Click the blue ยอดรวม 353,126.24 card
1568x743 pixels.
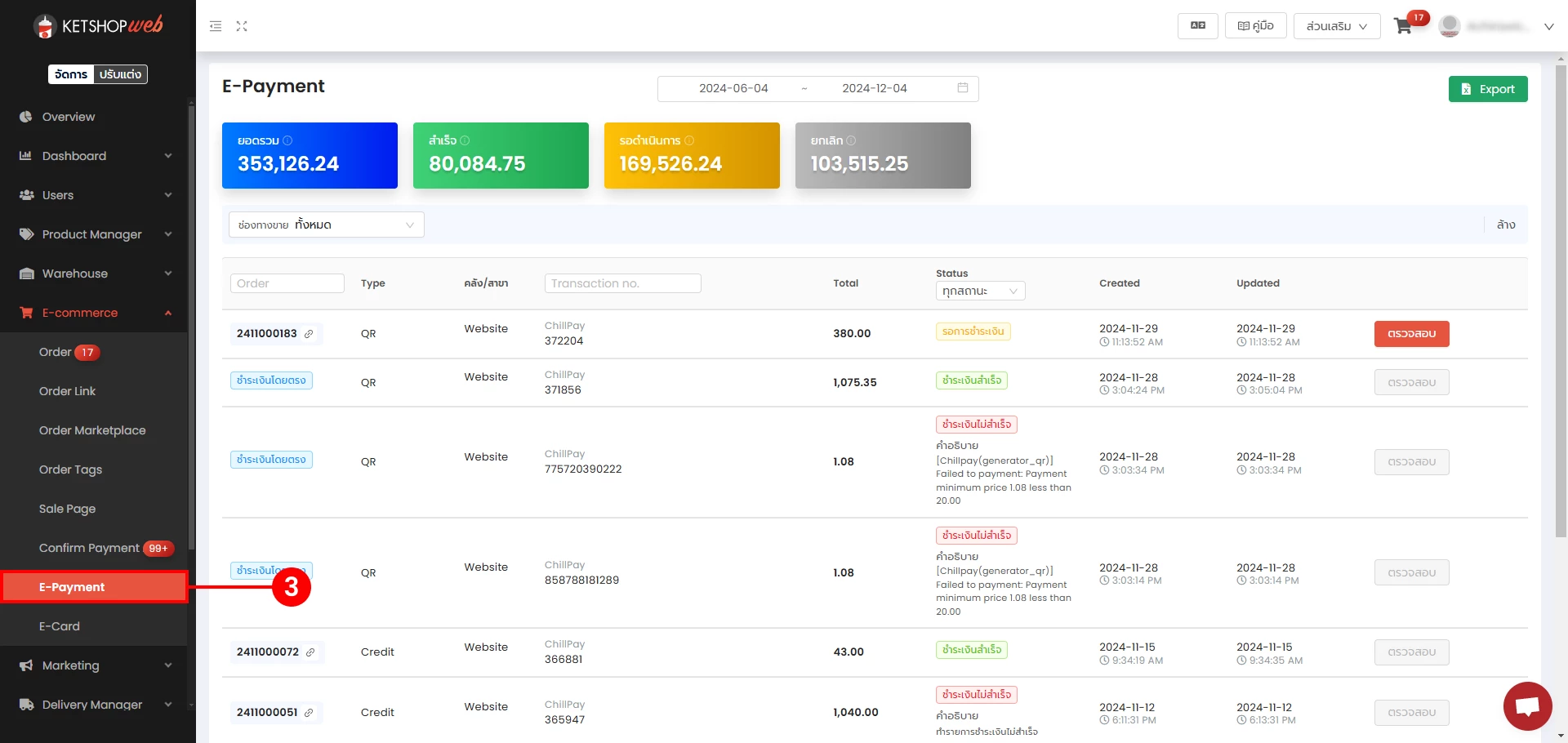pos(310,155)
